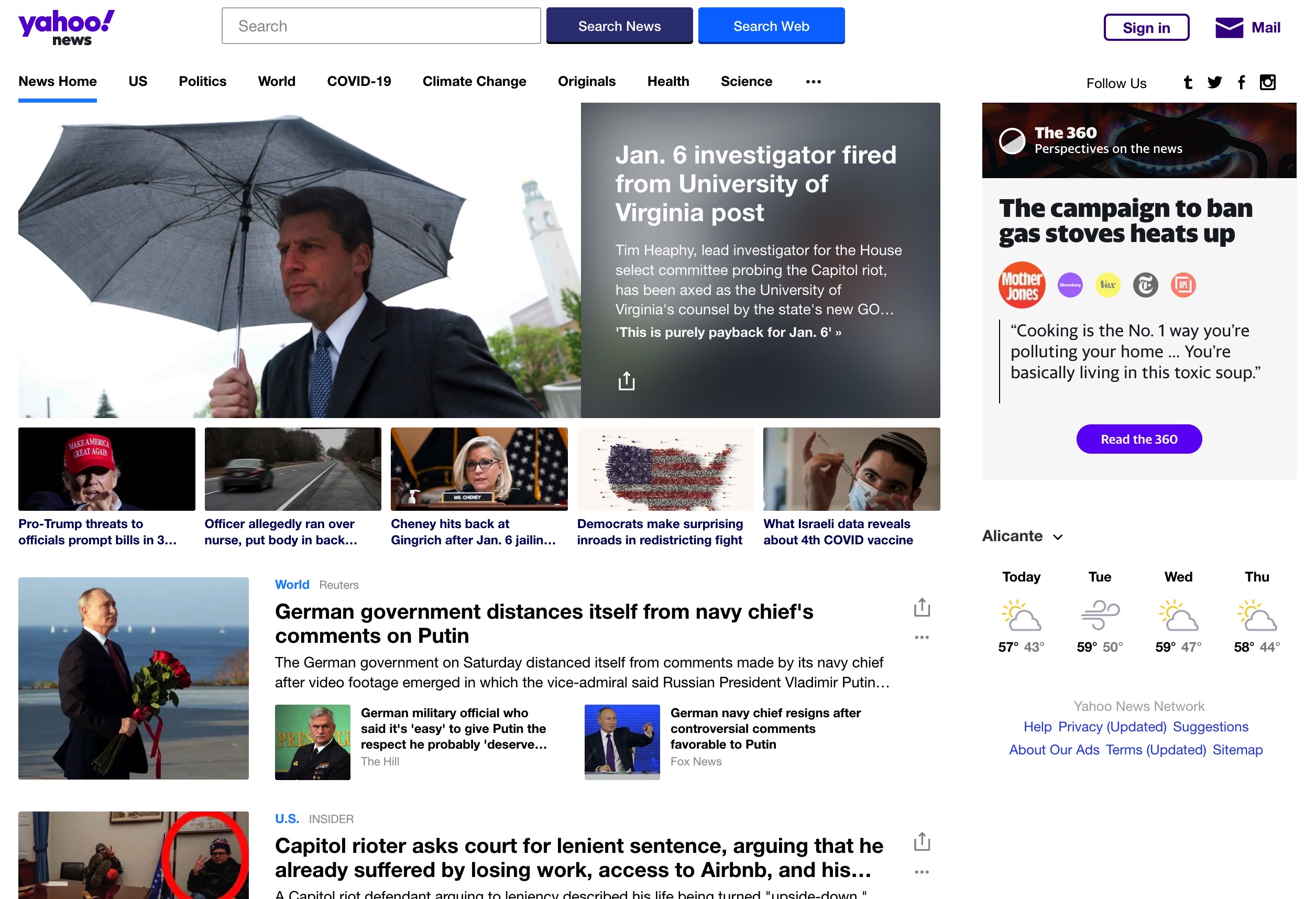1316x899 pixels.
Task: Select the News Home tab
Action: (x=57, y=82)
